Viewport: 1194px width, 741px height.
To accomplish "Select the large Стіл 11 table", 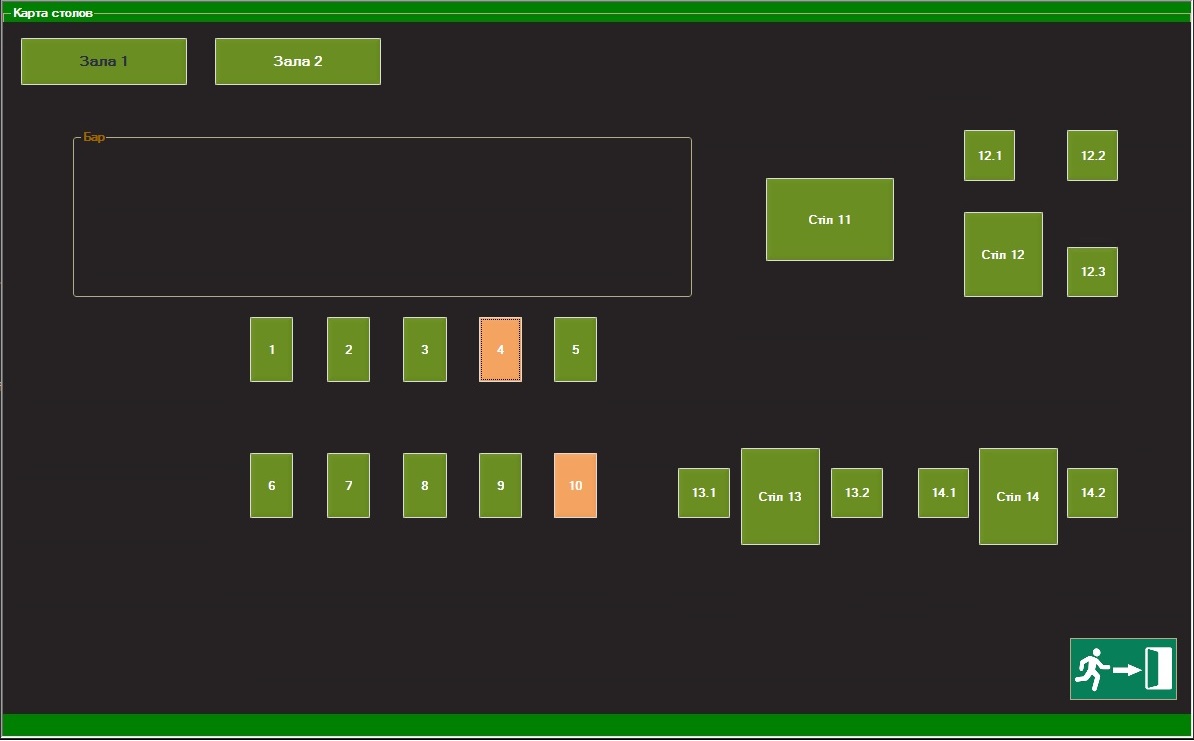I will (x=829, y=219).
